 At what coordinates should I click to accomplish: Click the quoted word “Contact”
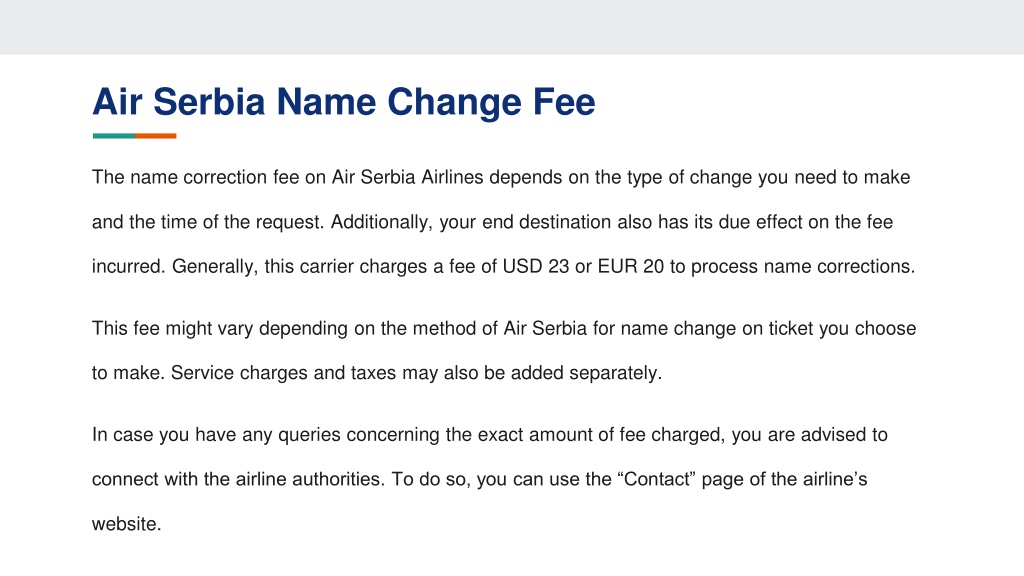658,479
